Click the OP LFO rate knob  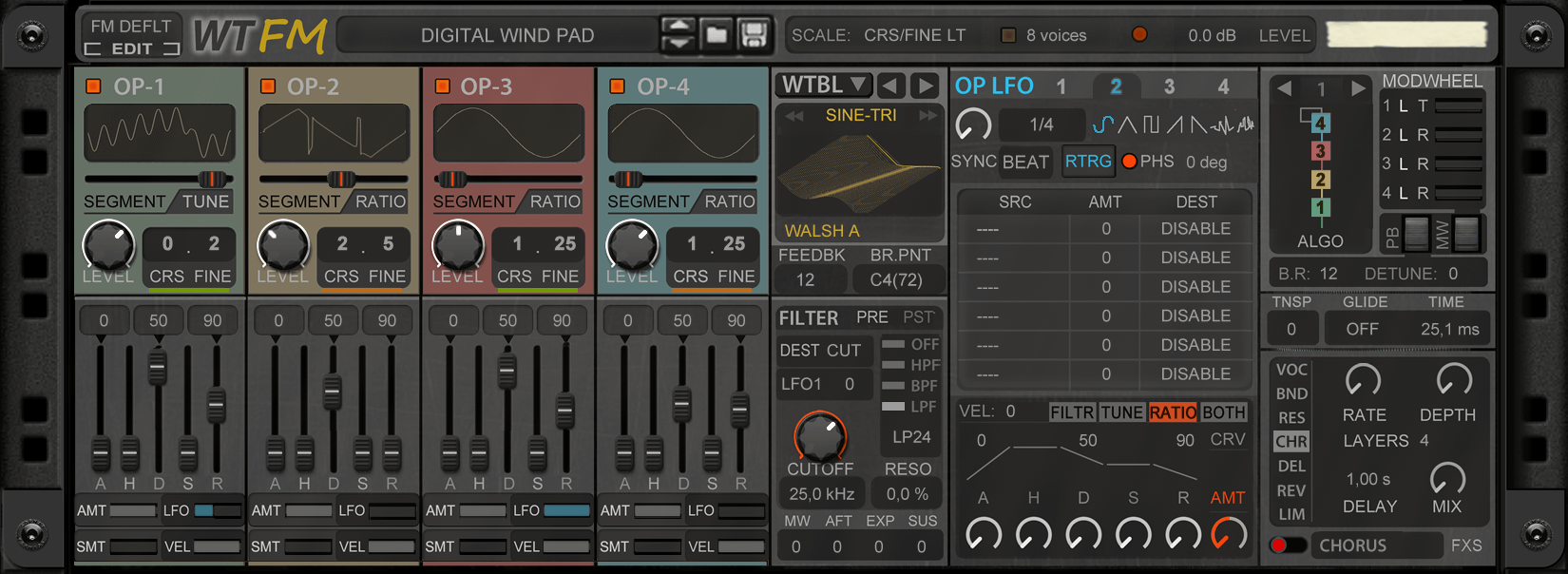(x=973, y=124)
